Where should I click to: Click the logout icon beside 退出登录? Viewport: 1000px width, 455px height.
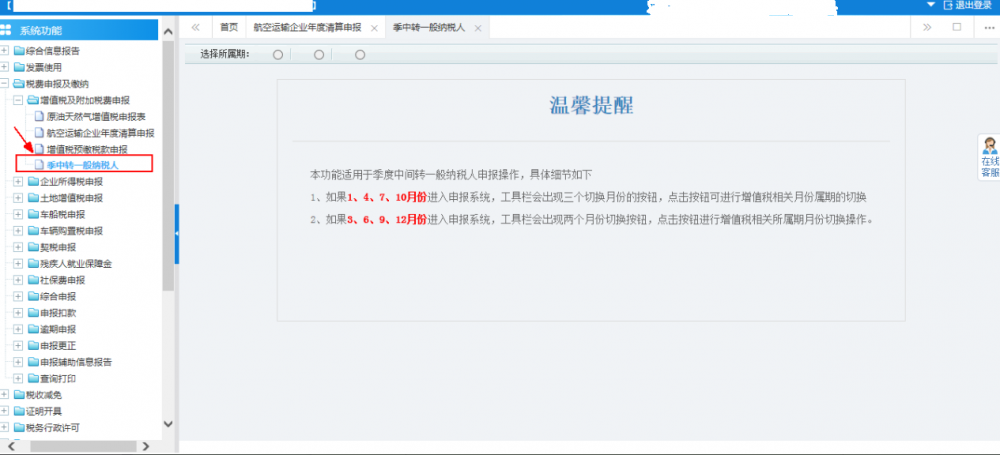click(x=948, y=5)
